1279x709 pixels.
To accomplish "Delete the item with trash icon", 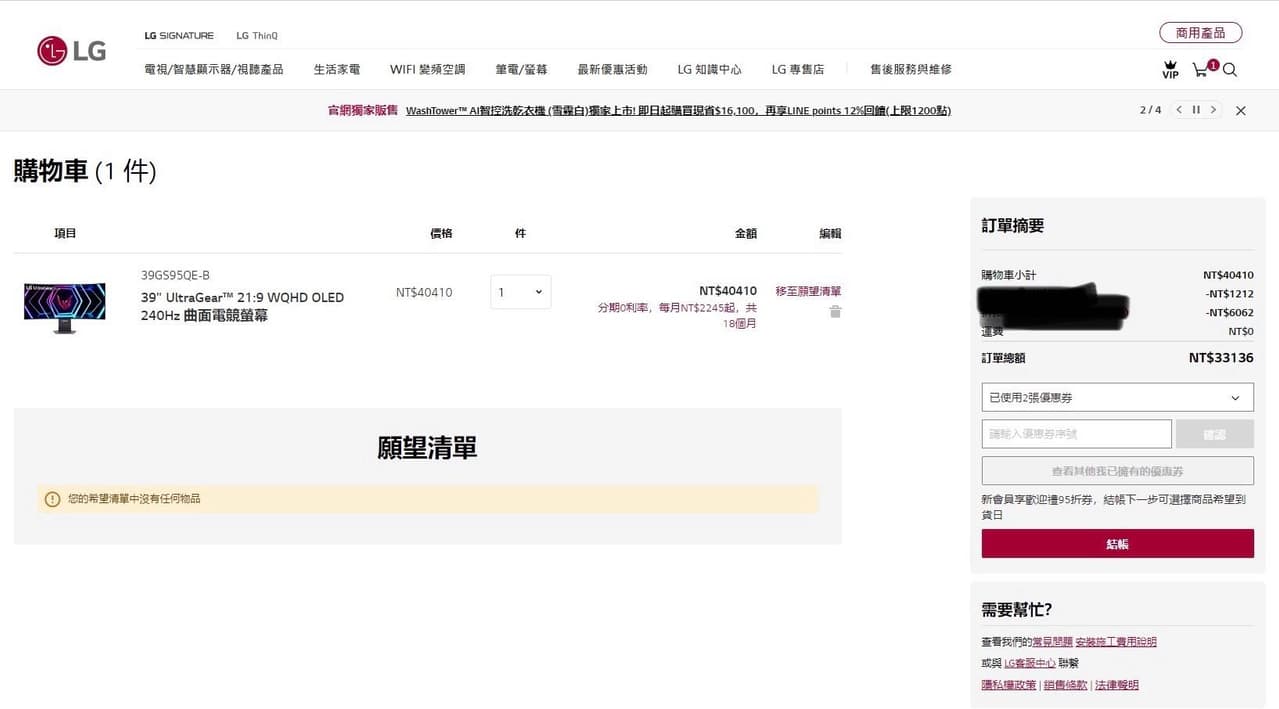I will [835, 312].
